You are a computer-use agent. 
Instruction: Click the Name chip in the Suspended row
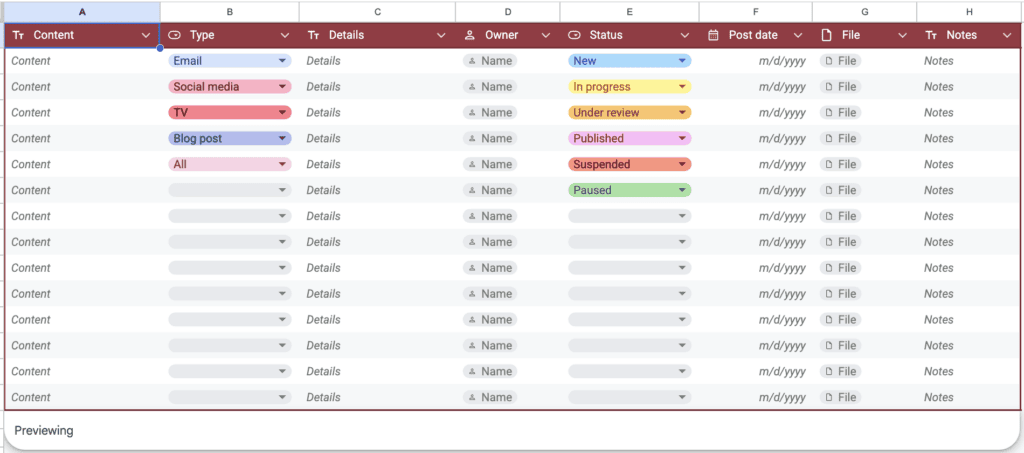pos(490,164)
